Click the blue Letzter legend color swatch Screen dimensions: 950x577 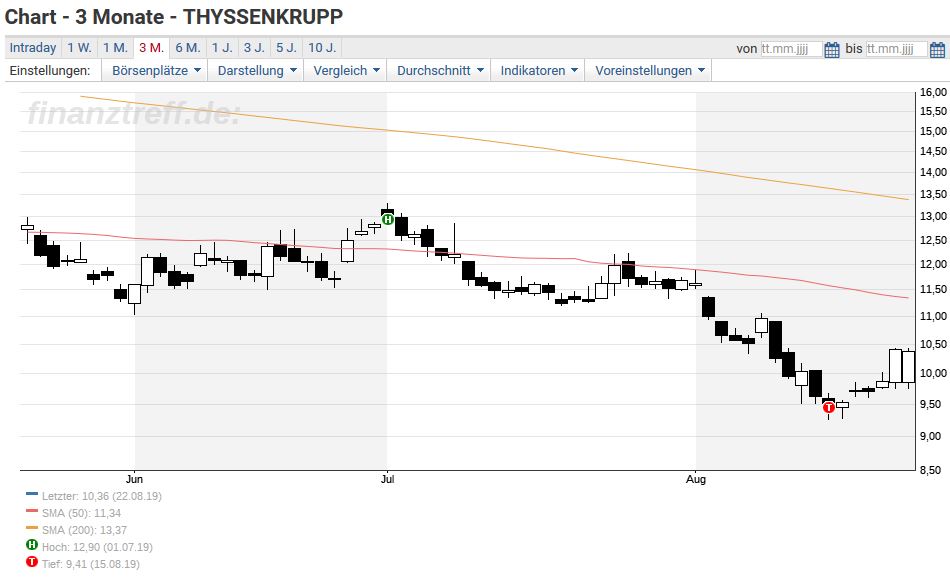click(32, 494)
